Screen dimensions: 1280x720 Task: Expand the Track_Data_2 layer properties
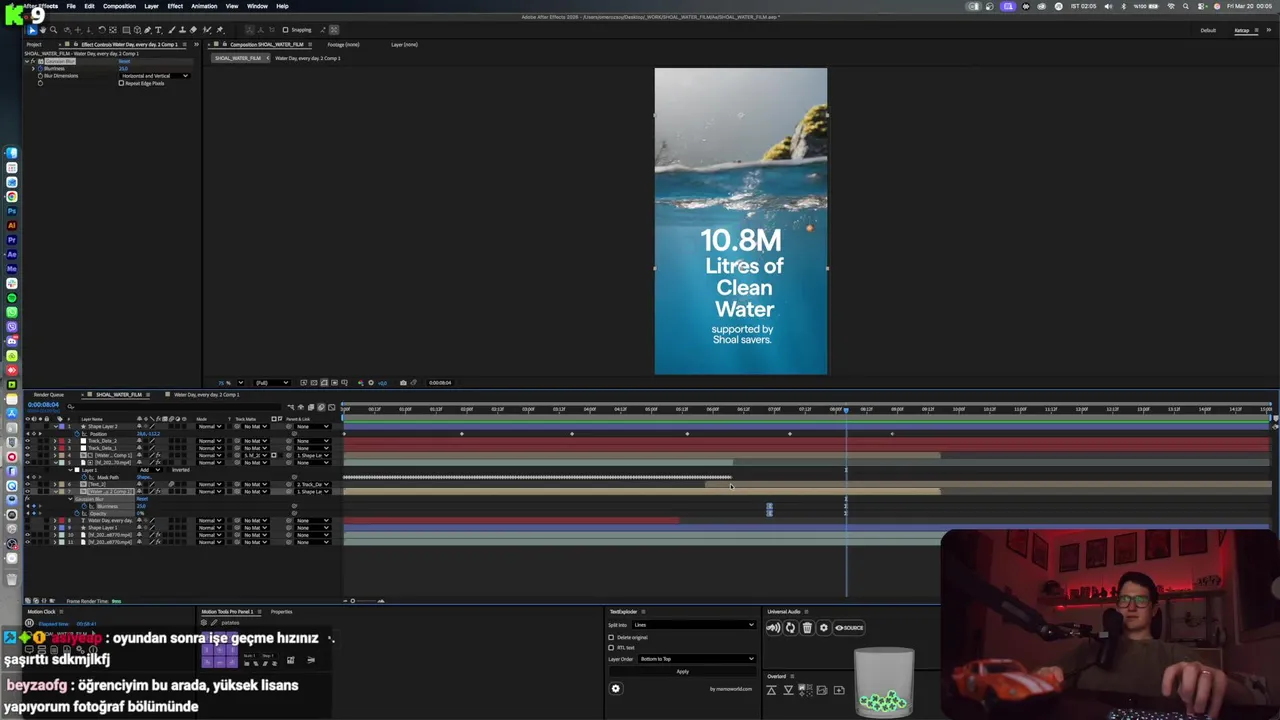[x=55, y=441]
